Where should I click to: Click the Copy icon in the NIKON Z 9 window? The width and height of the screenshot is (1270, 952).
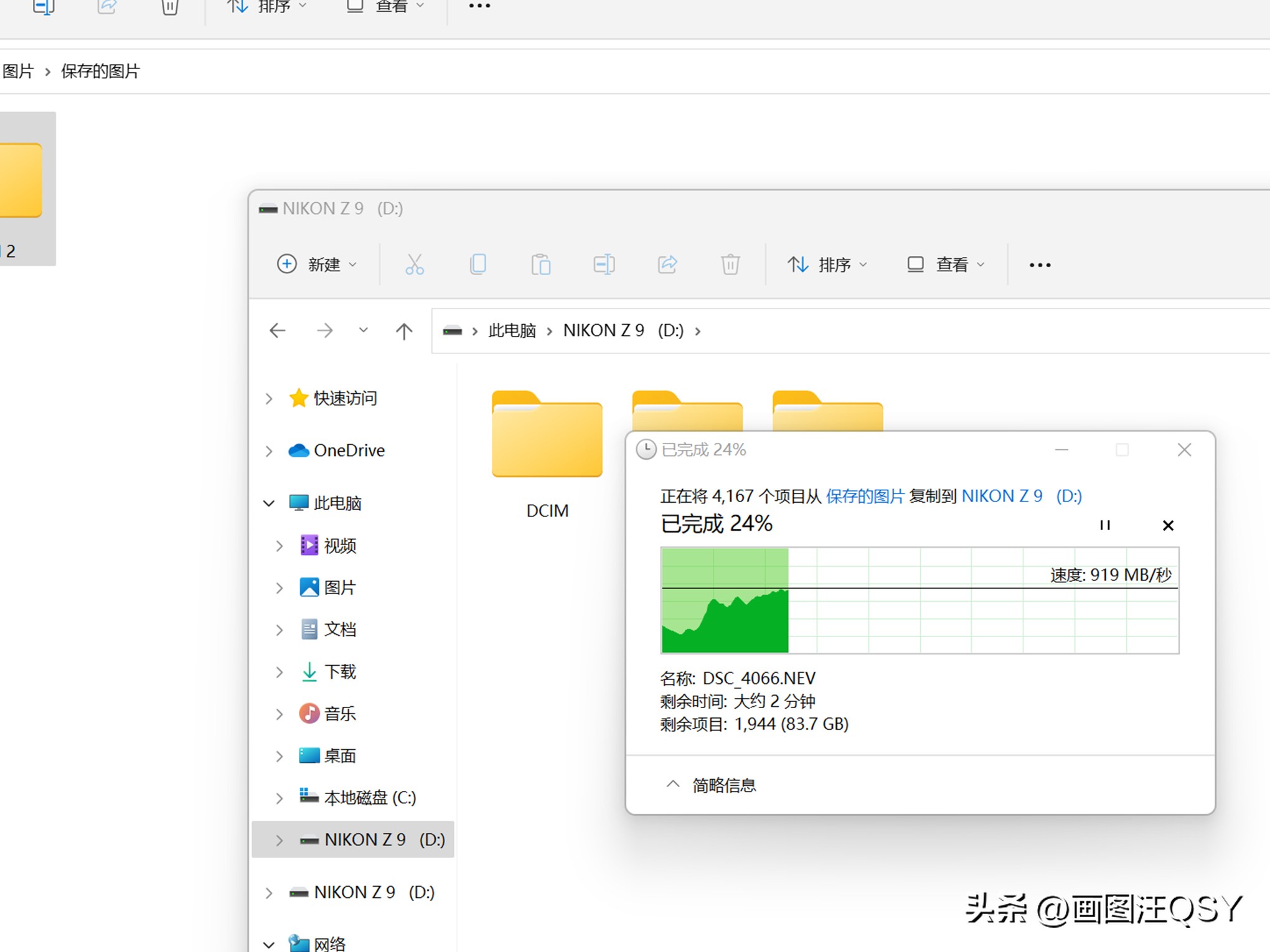click(477, 264)
